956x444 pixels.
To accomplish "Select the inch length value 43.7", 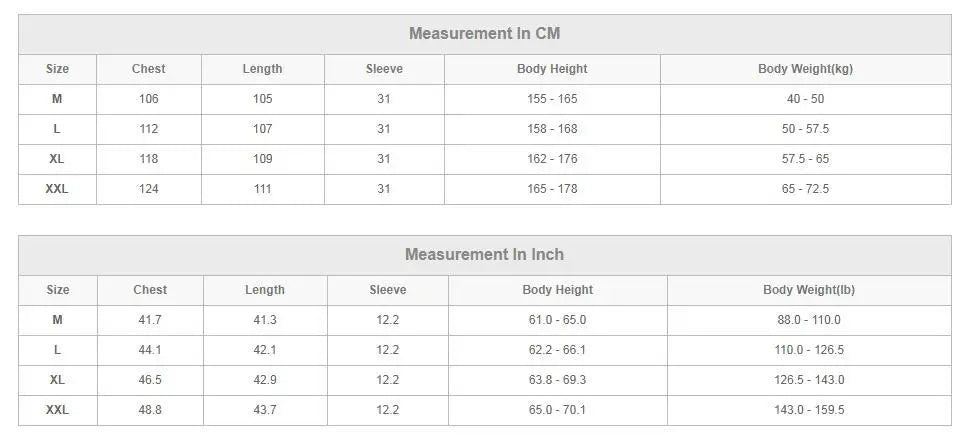I will pyautogui.click(x=264, y=410).
